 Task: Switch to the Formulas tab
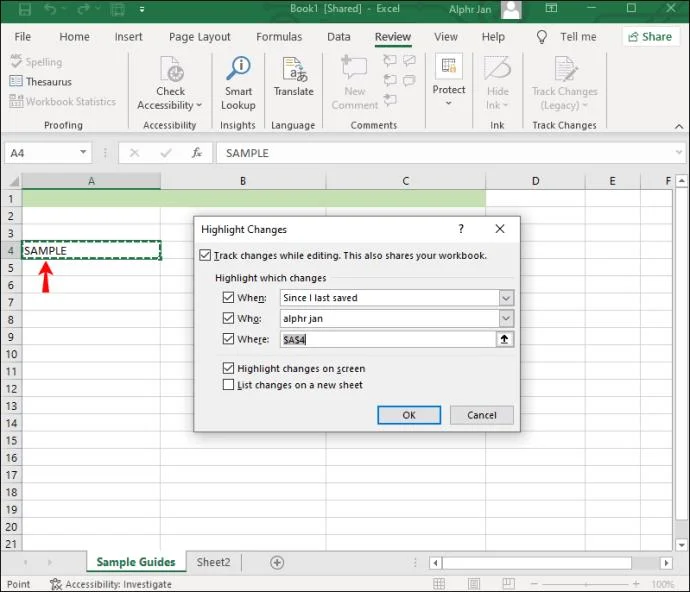coord(279,37)
